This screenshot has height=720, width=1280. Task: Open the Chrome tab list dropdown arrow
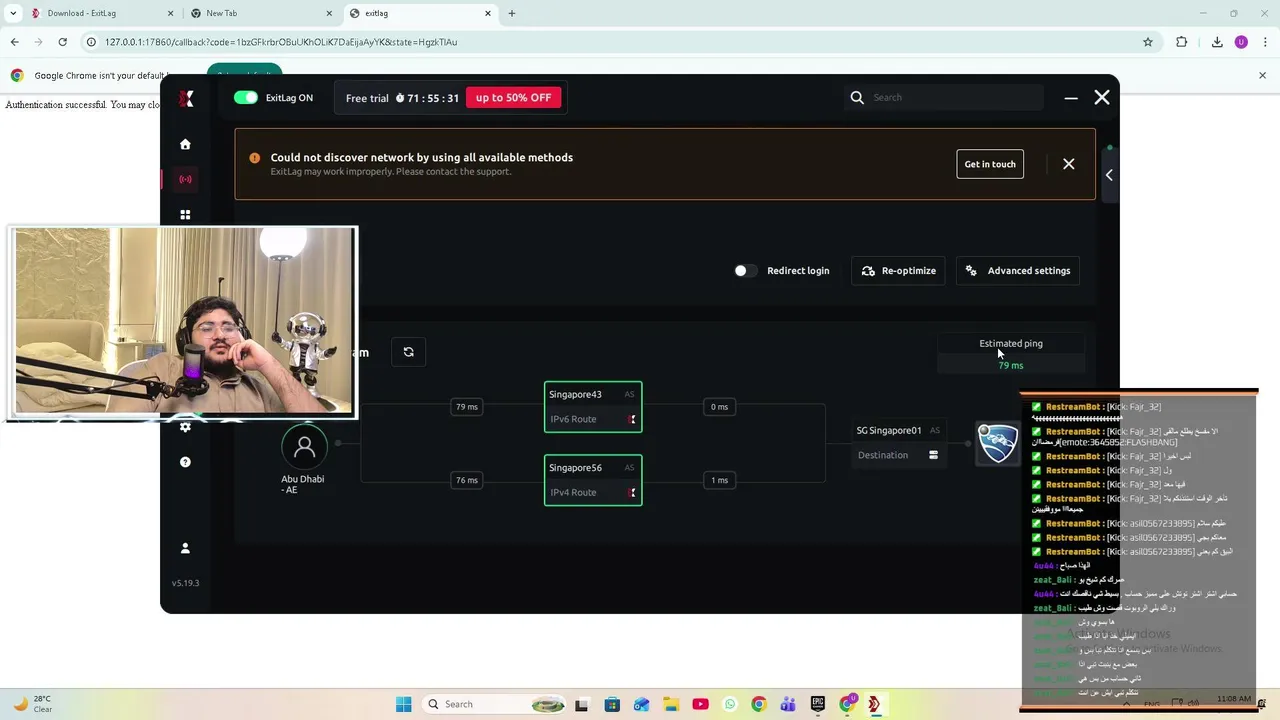[13, 13]
